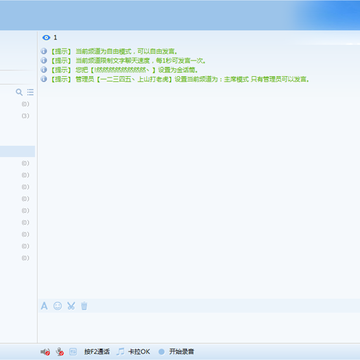
Task: Click into the message input area
Action: pos(199,327)
